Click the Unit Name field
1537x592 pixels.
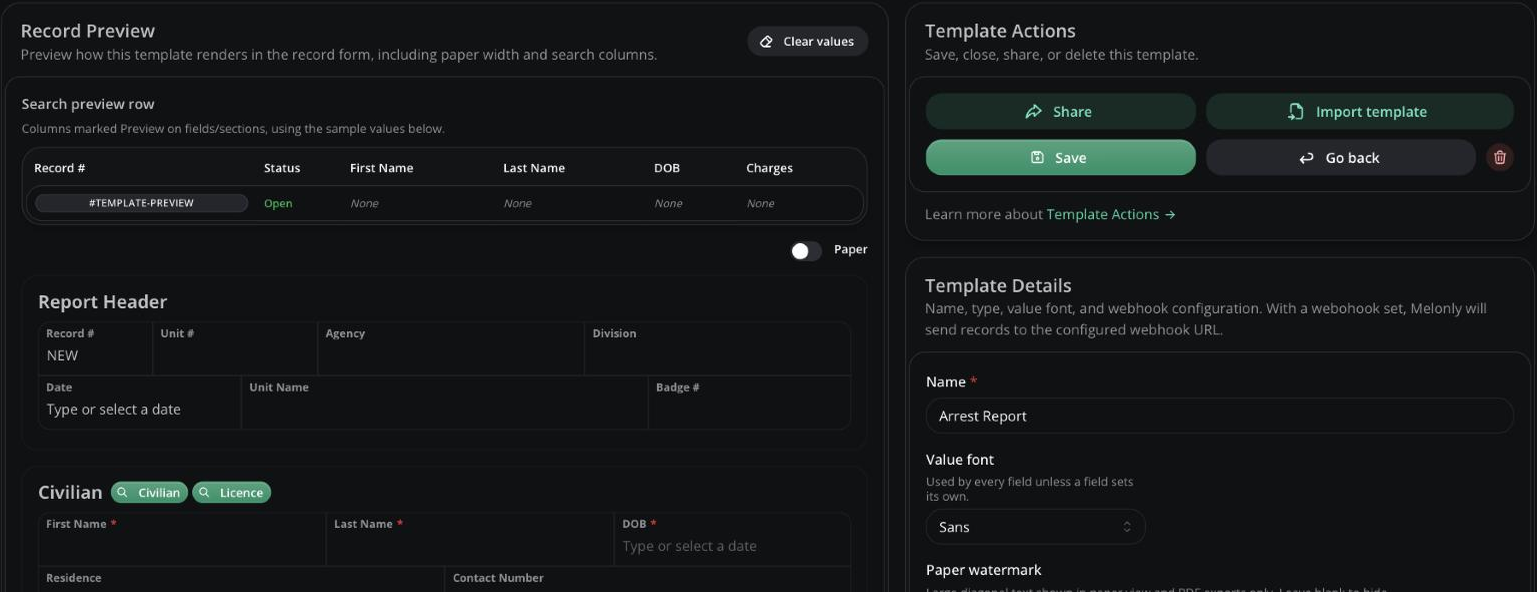pos(444,402)
